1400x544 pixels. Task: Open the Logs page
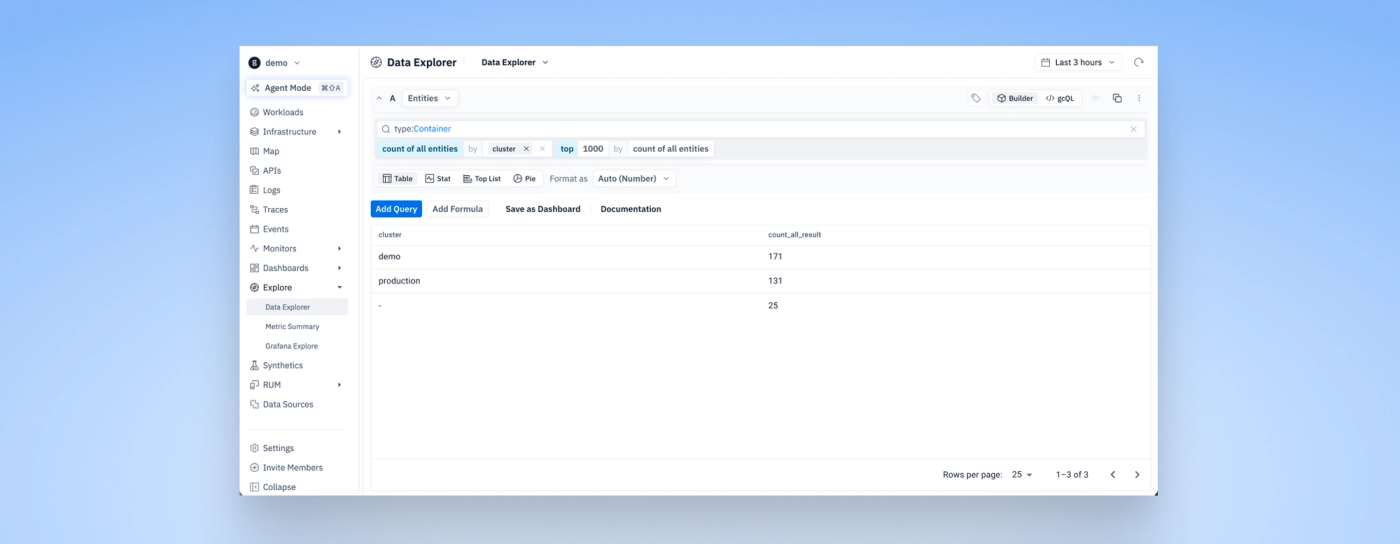pos(271,190)
